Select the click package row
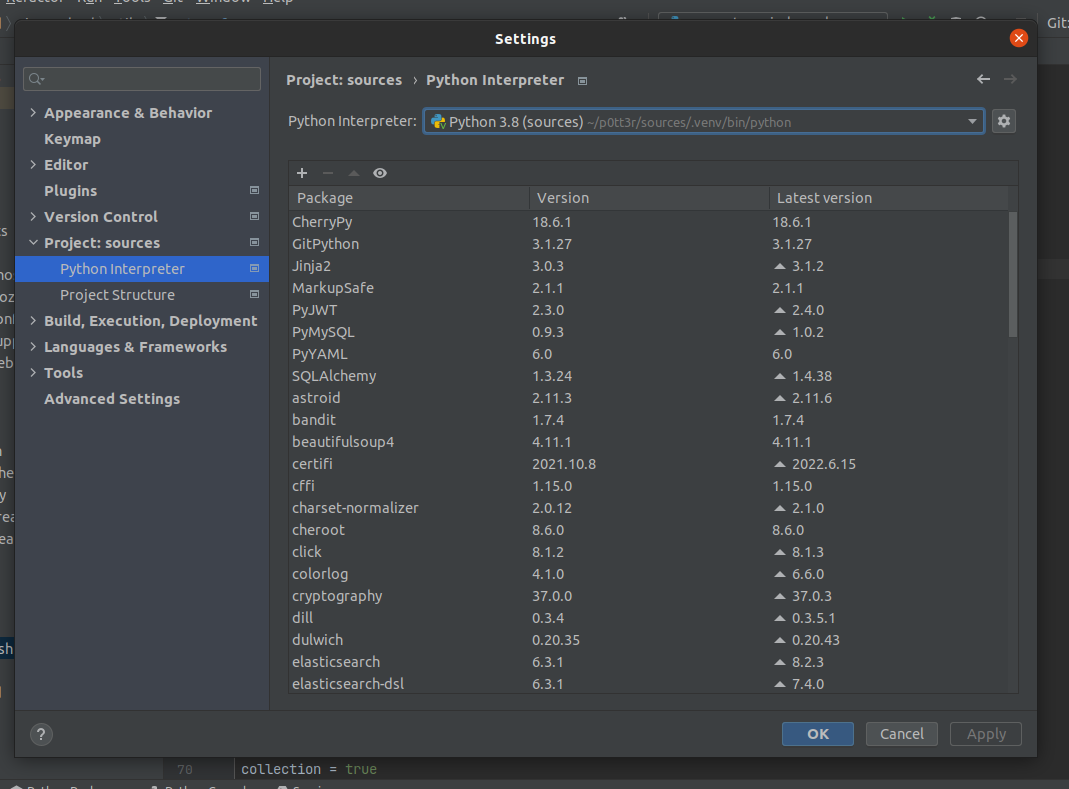This screenshot has height=789, width=1069. click(648, 552)
